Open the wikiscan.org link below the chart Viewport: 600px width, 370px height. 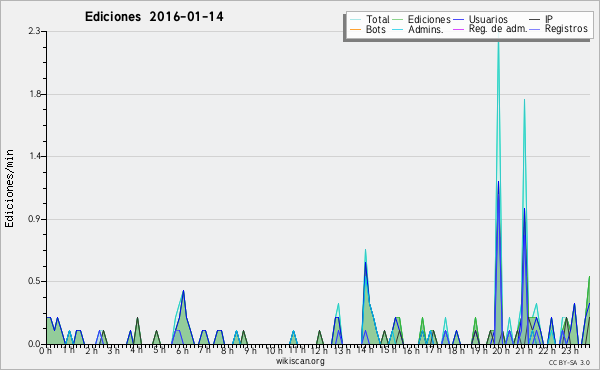(300, 361)
